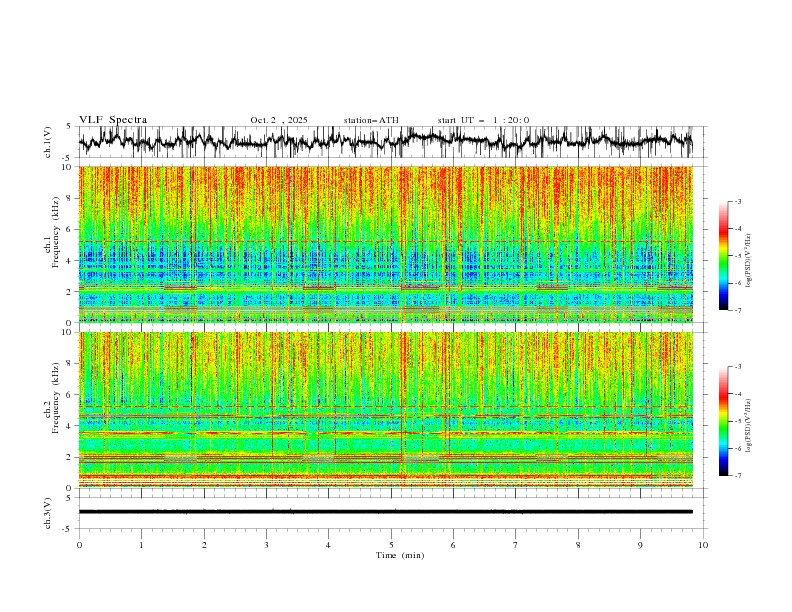Click time axis tick label "3"
Image resolution: width=792 pixels, height=612 pixels.
266,545
